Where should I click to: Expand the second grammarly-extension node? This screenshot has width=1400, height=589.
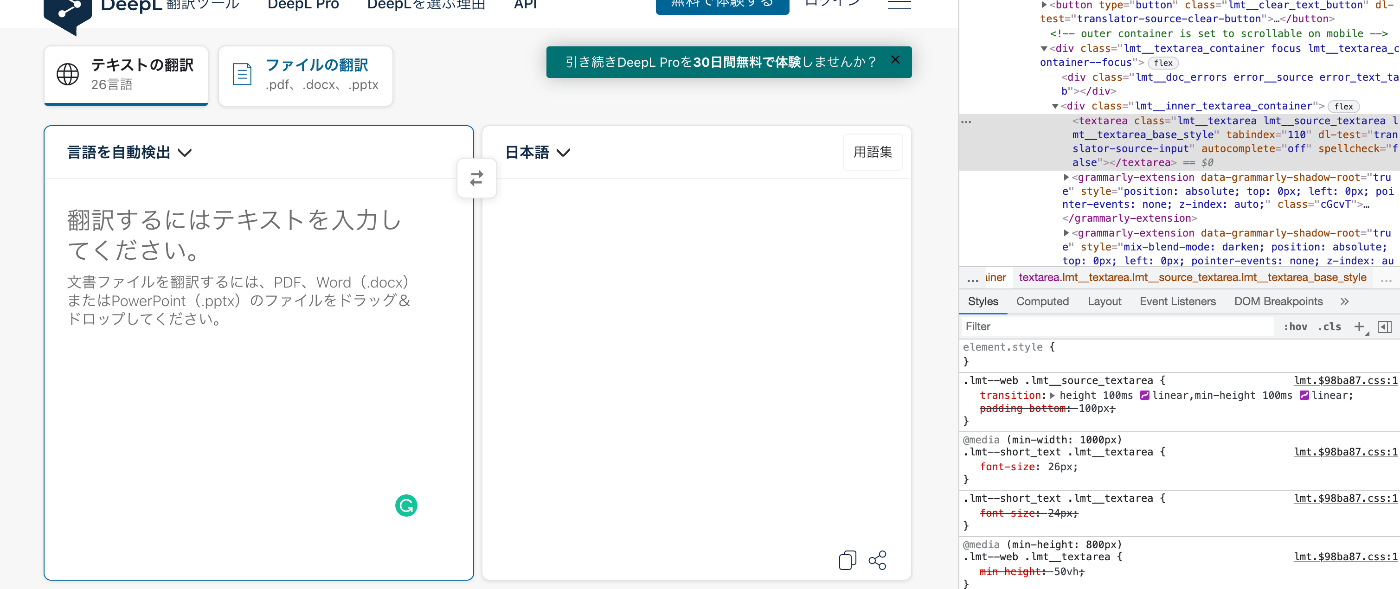(1066, 233)
